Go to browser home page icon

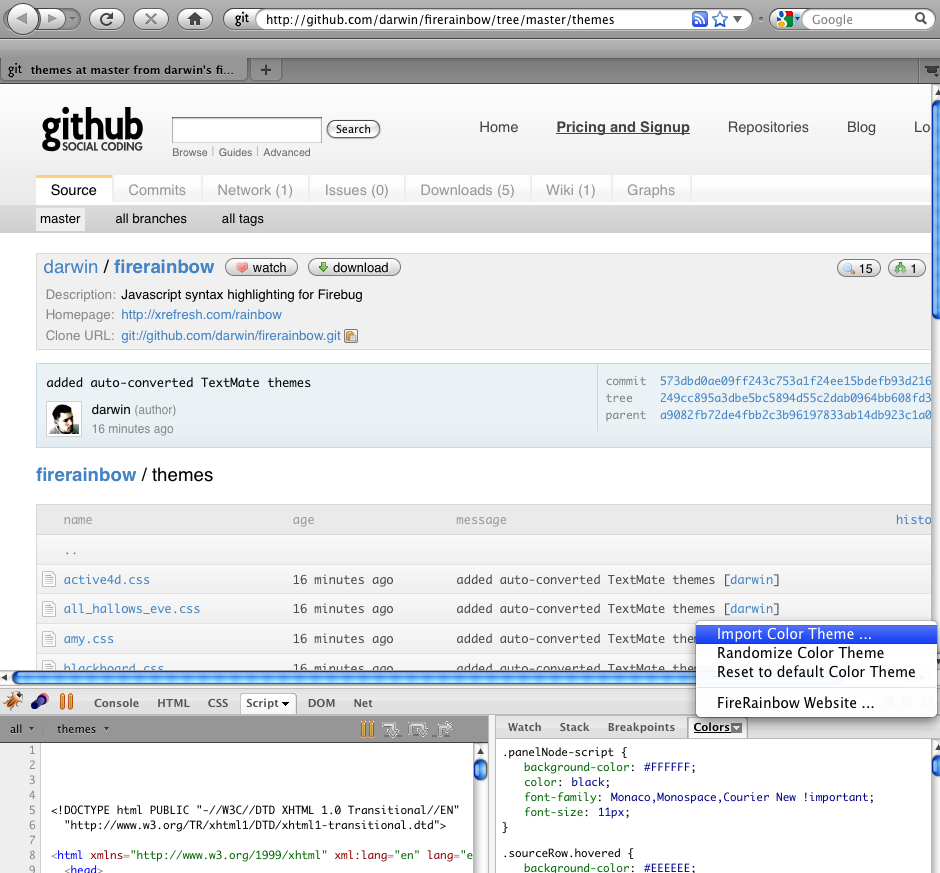196,18
